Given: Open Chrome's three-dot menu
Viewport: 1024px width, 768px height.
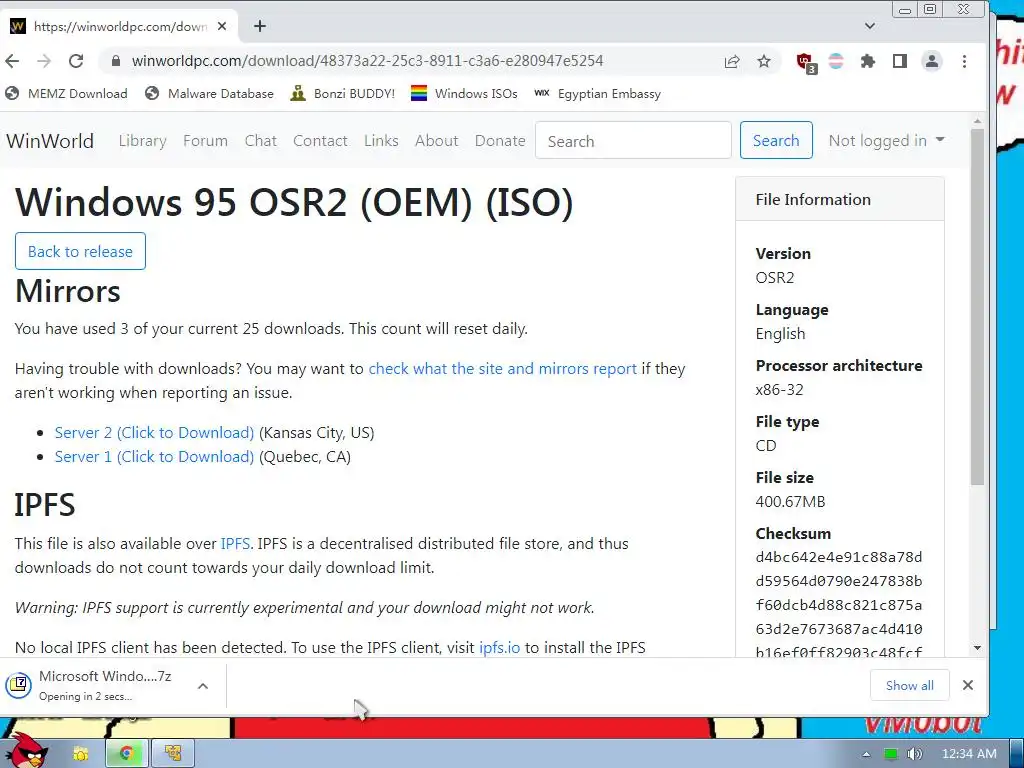Looking at the screenshot, I should click(965, 61).
